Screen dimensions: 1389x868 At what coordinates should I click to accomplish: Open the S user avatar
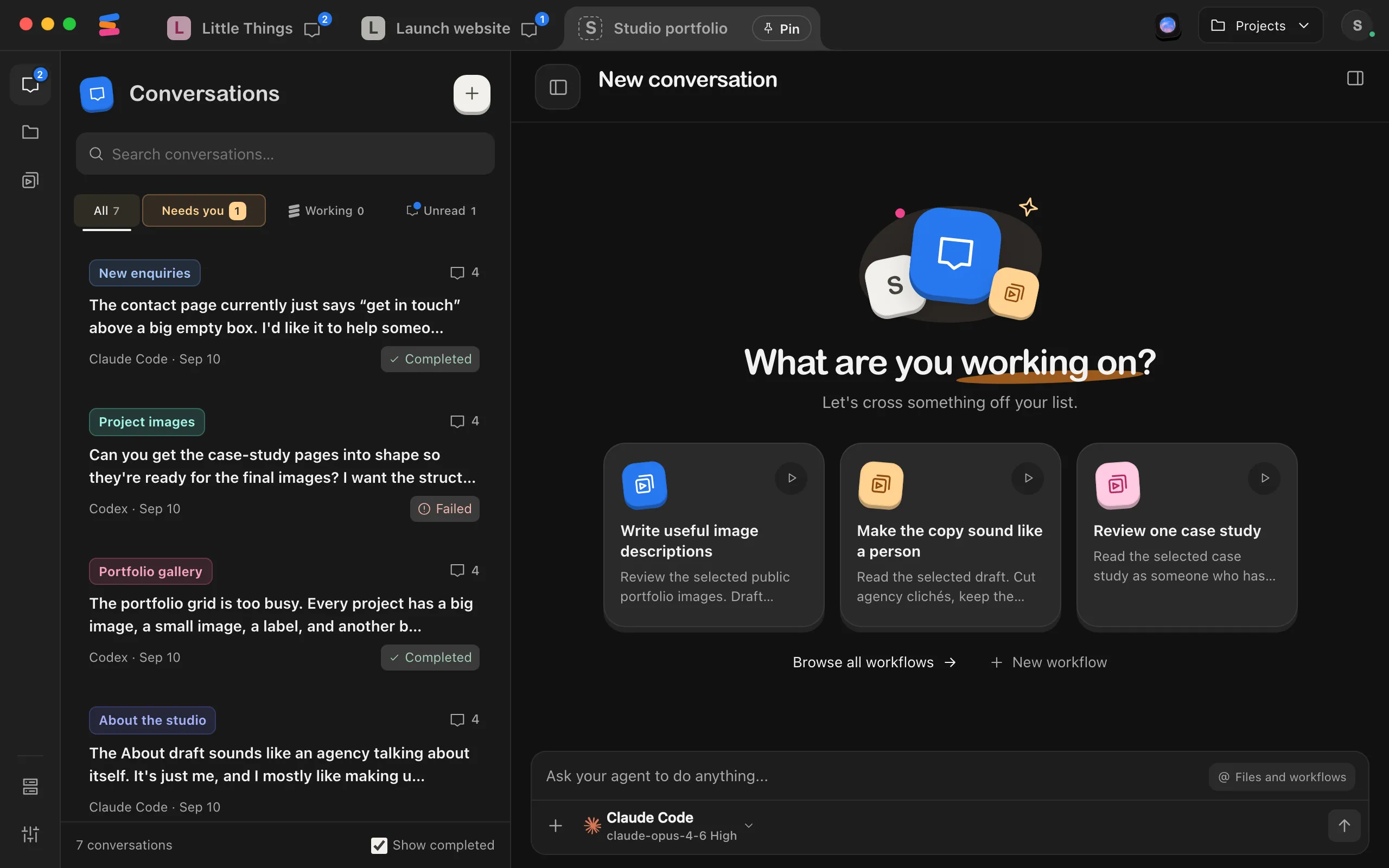[x=1358, y=26]
